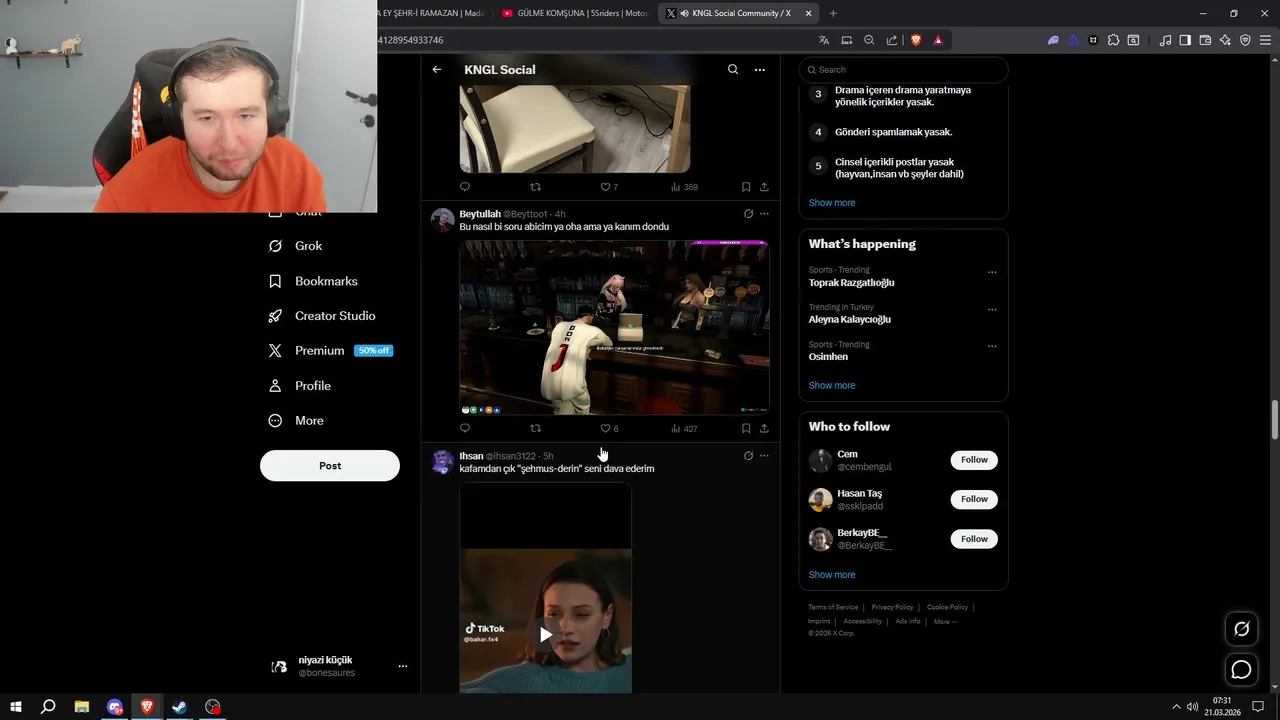The width and height of the screenshot is (1280, 720).
Task: Open Bookmarks in sidebar
Action: pos(313,281)
